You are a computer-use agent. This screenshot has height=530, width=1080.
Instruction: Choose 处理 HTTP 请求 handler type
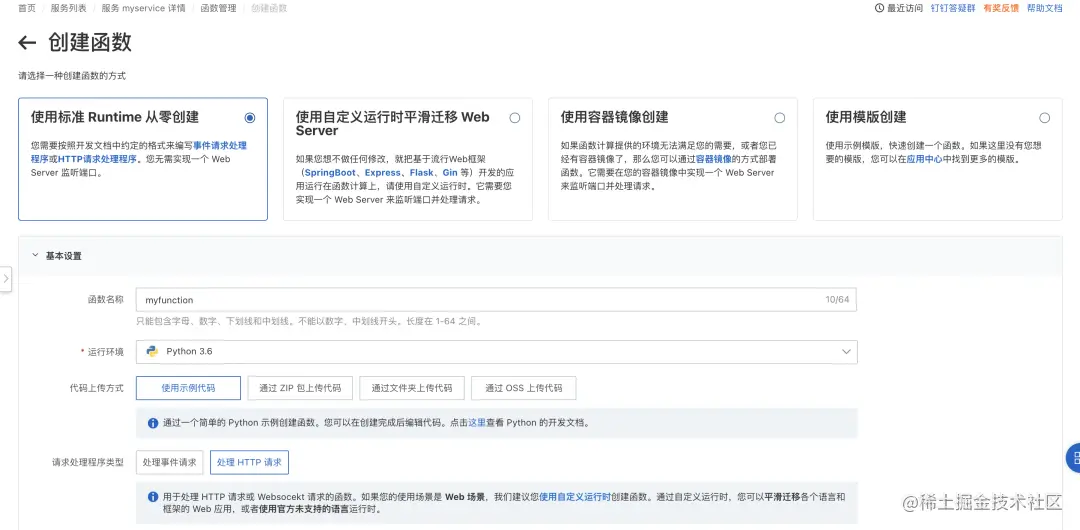click(x=249, y=462)
